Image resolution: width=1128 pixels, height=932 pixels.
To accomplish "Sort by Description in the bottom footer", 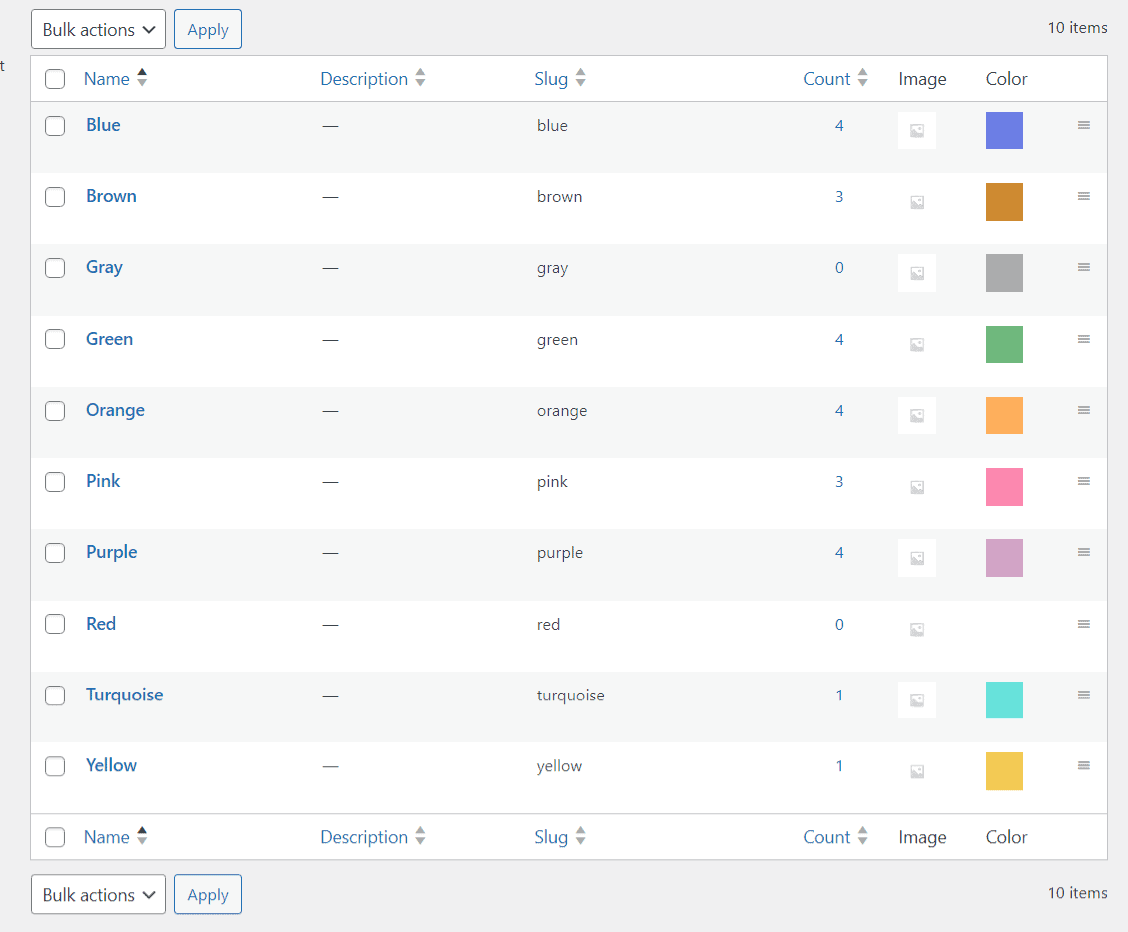I will click(373, 837).
